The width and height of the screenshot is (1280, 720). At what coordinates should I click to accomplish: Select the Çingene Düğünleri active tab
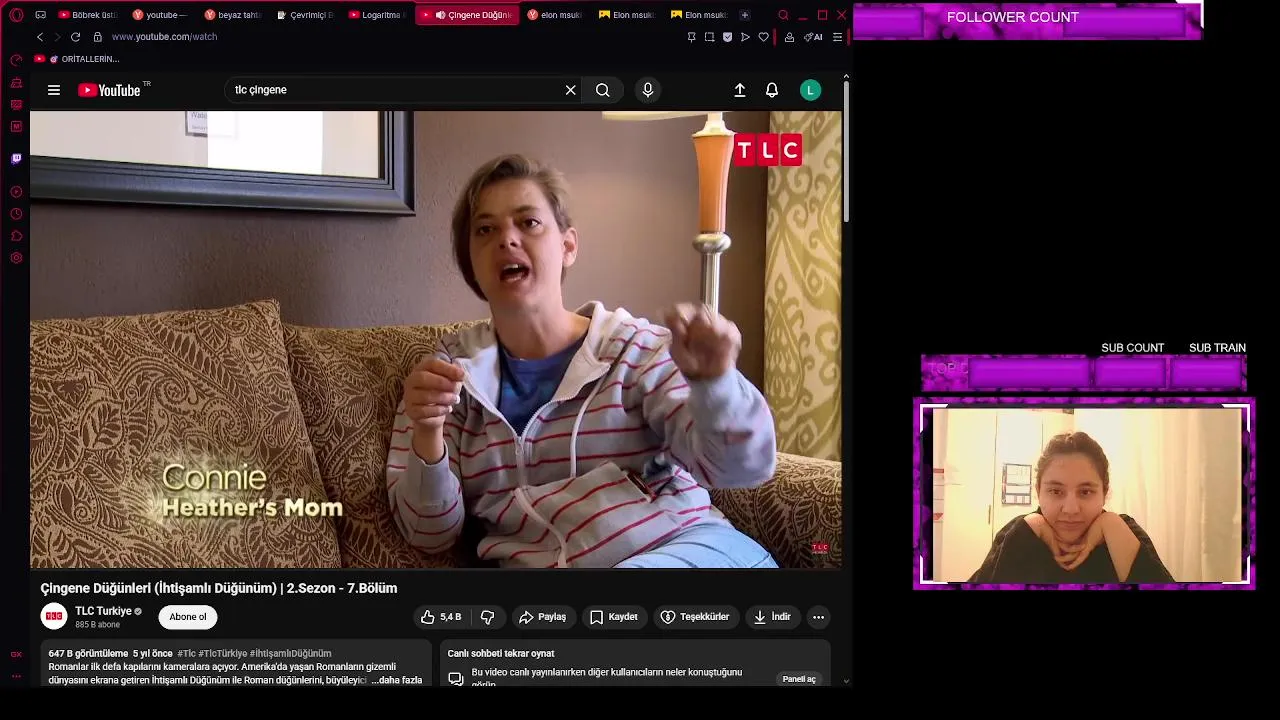pos(467,15)
